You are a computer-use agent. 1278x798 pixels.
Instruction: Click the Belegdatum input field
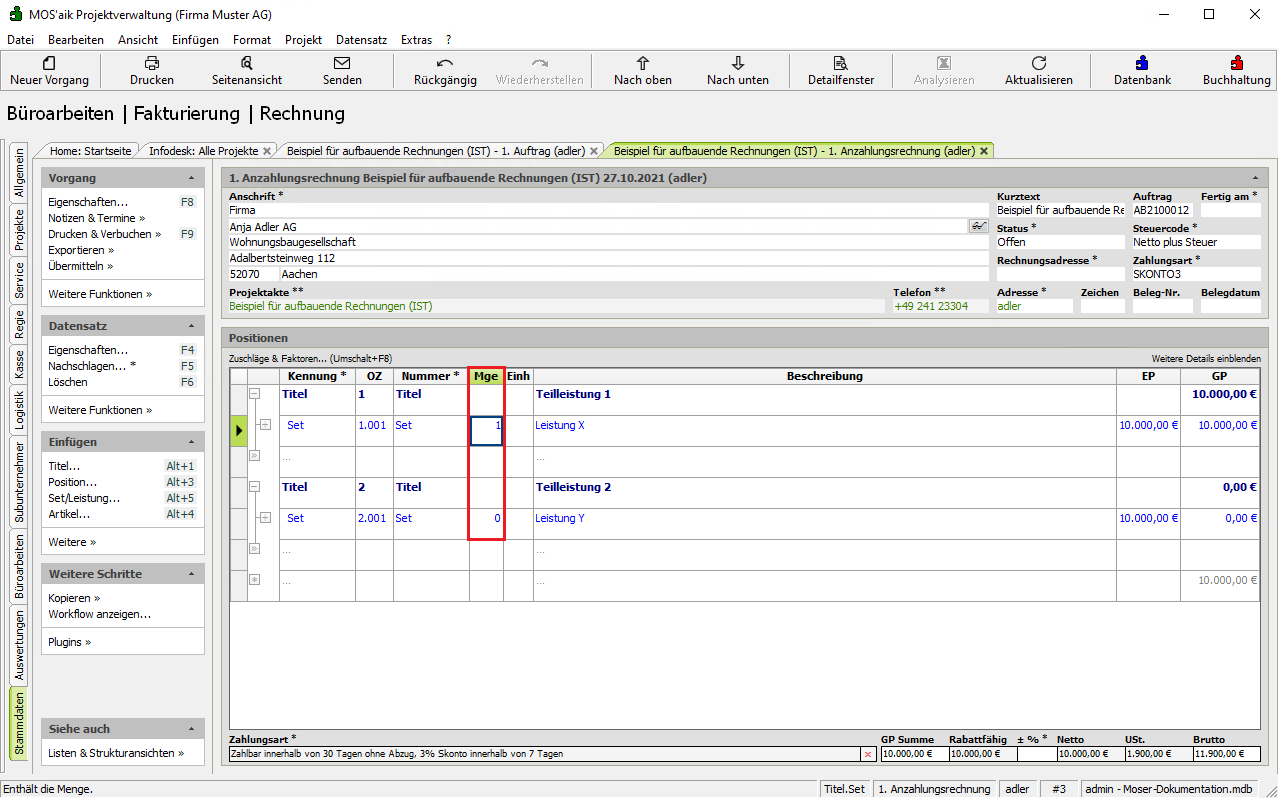point(1231,306)
